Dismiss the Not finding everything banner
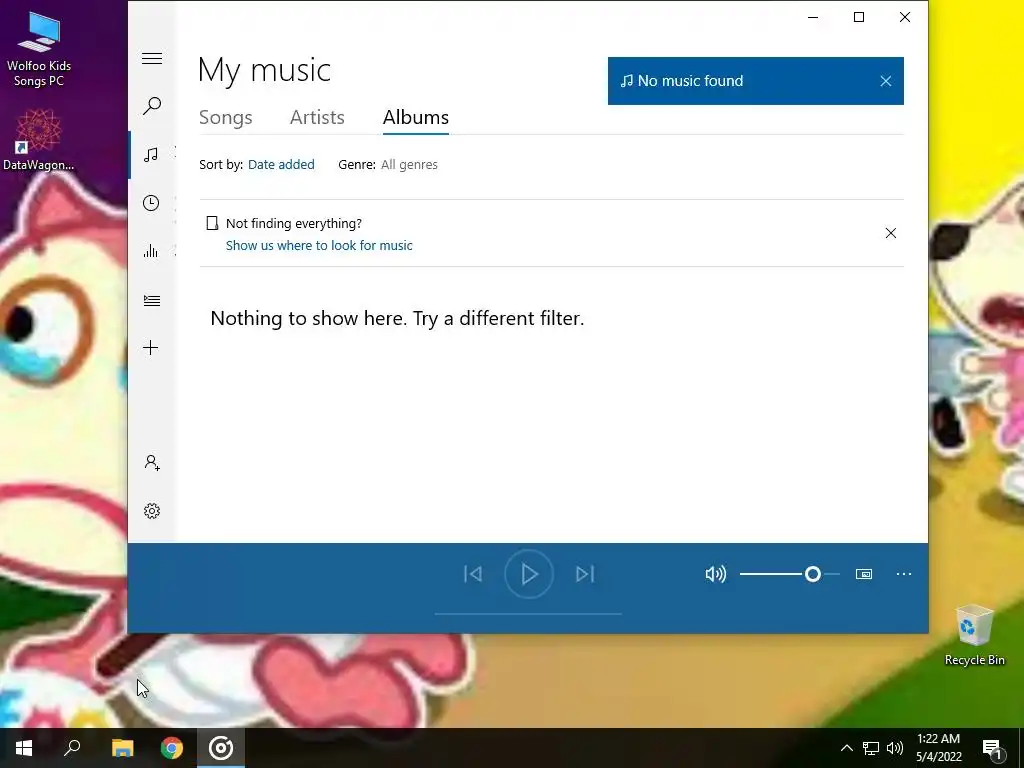Image resolution: width=1024 pixels, height=768 pixels. (891, 233)
